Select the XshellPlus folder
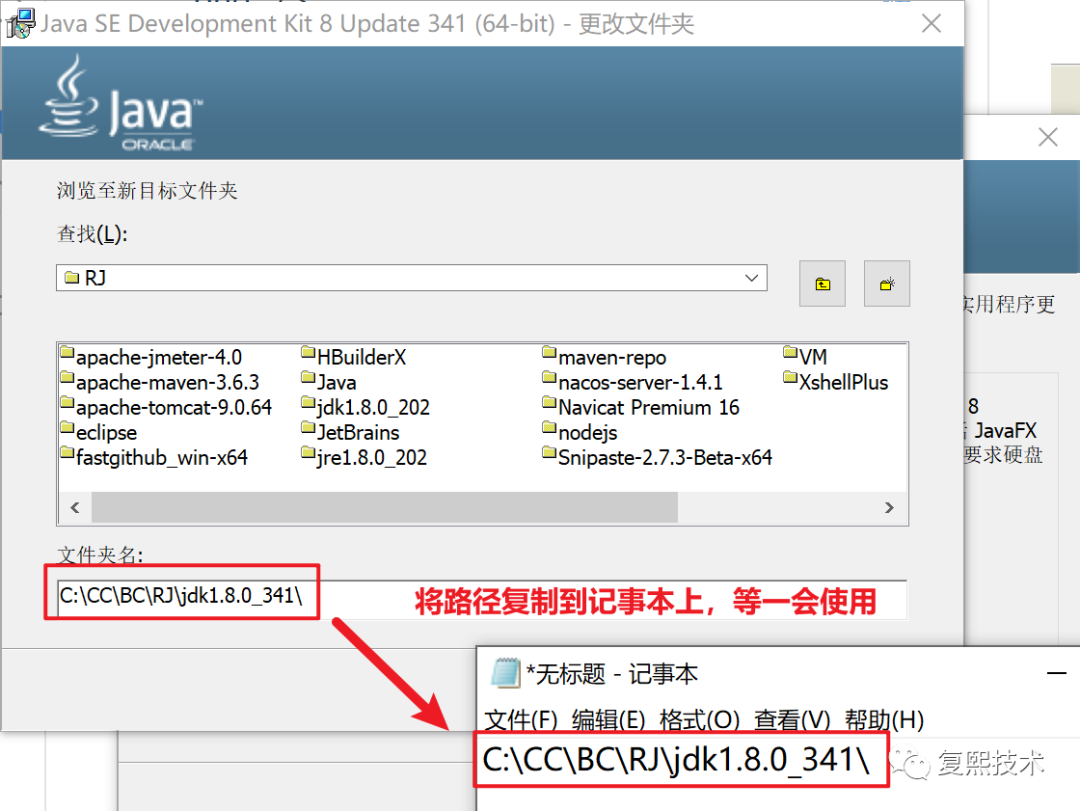 pos(835,382)
